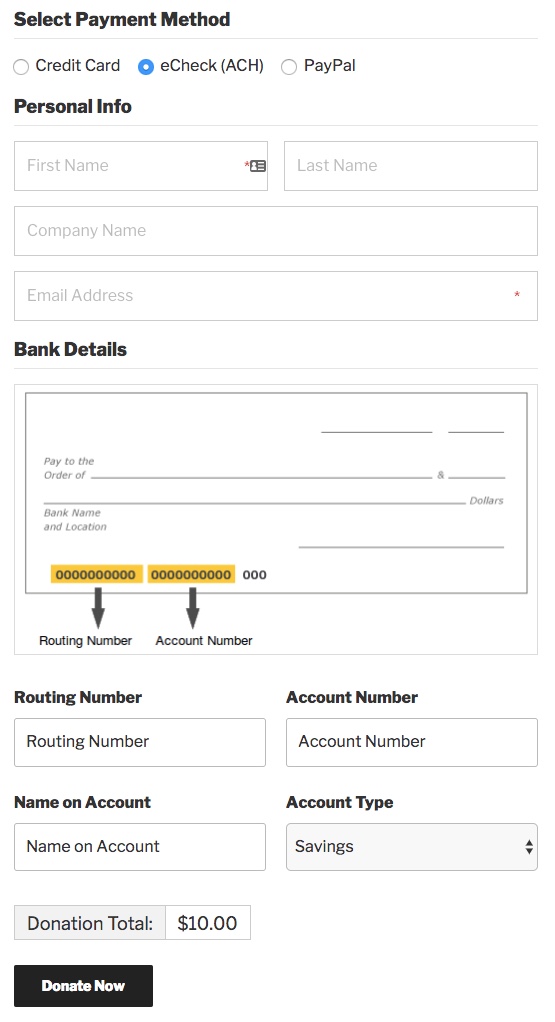This screenshot has height=1022, width=555.
Task: Click the yellow routing number highlight on check
Action: coord(96,574)
